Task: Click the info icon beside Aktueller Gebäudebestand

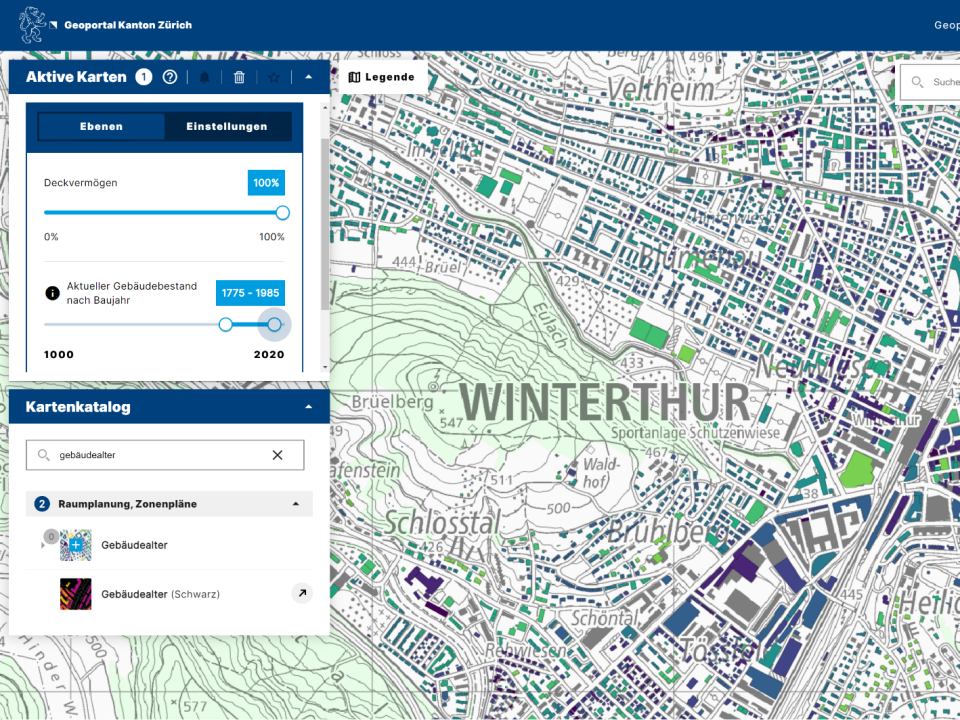Action: point(53,293)
